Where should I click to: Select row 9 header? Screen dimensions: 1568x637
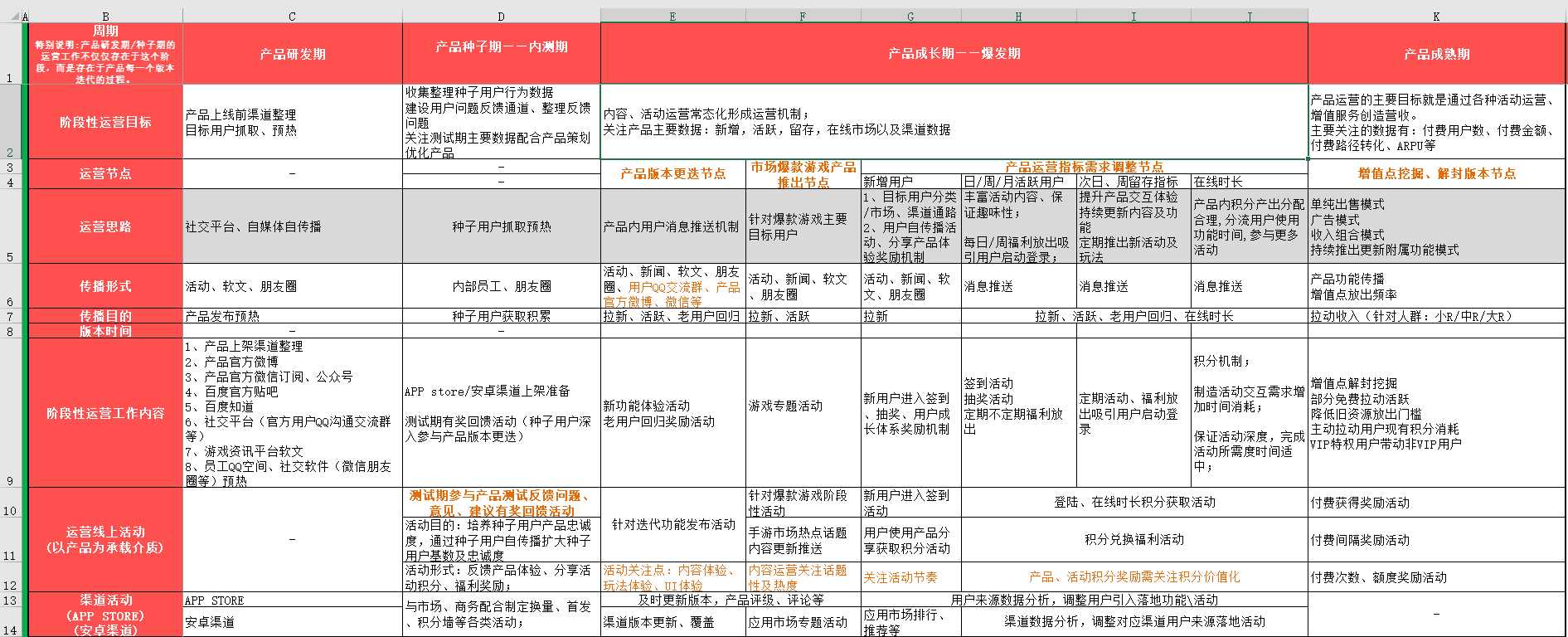[x=10, y=412]
